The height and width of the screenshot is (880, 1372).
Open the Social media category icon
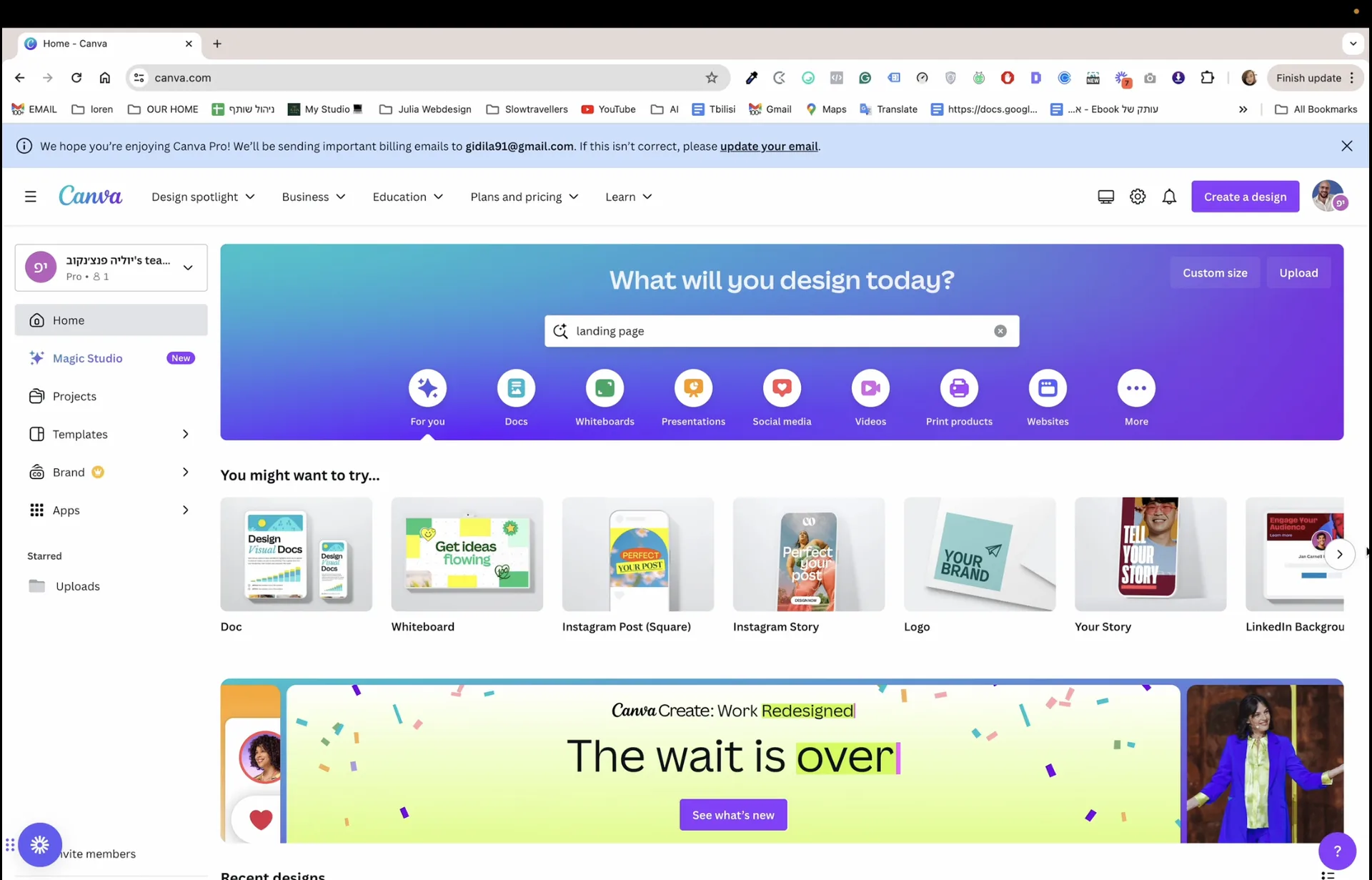[782, 388]
